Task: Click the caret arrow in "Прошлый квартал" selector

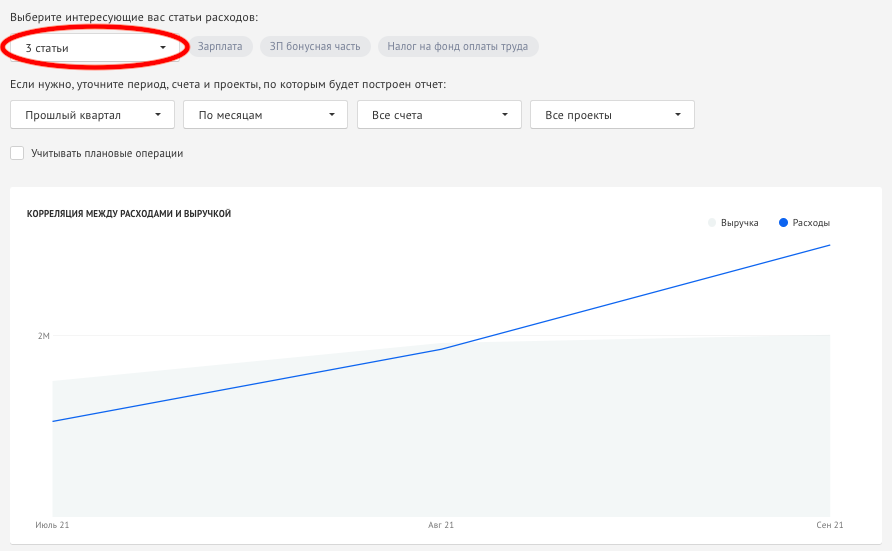Action: pyautogui.click(x=158, y=115)
